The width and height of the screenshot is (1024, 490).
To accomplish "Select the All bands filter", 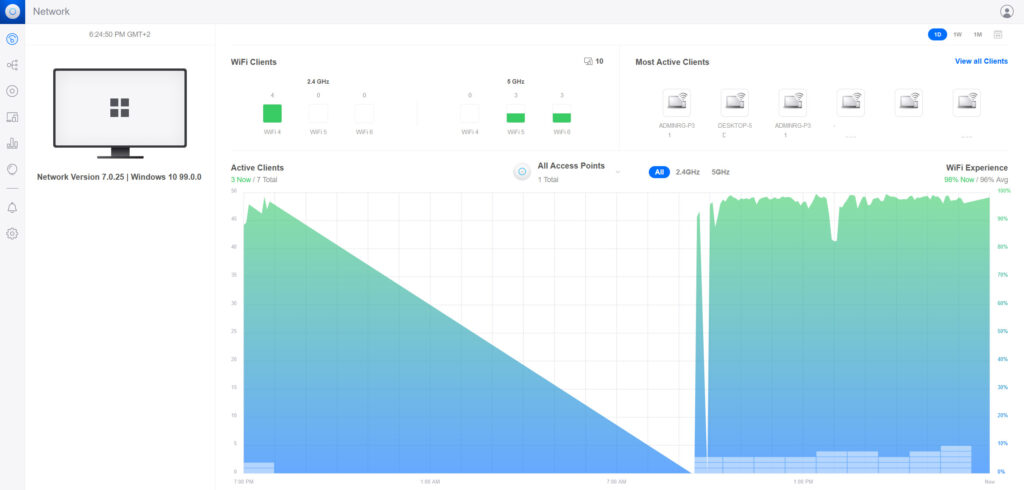I will (x=659, y=172).
